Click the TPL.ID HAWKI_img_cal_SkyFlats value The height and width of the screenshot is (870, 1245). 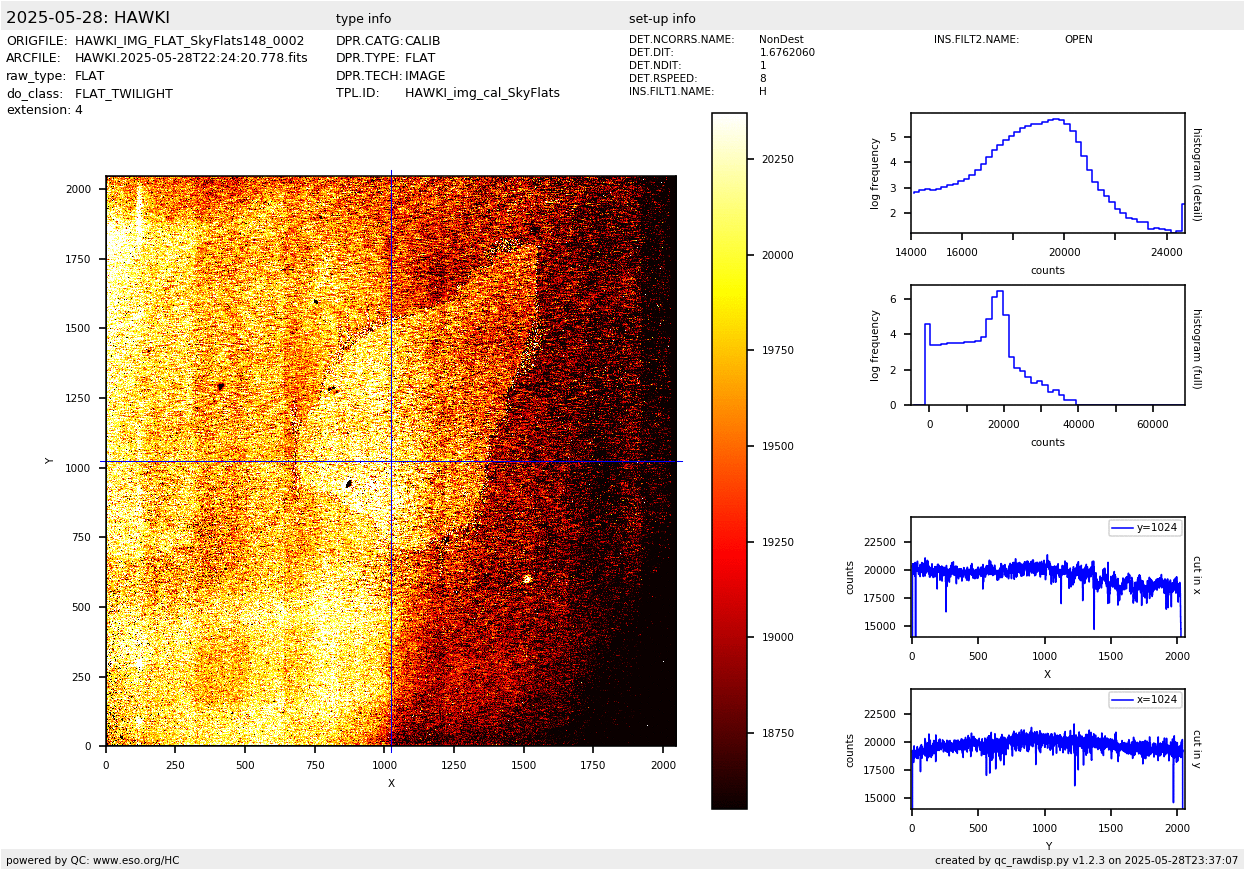pos(482,93)
